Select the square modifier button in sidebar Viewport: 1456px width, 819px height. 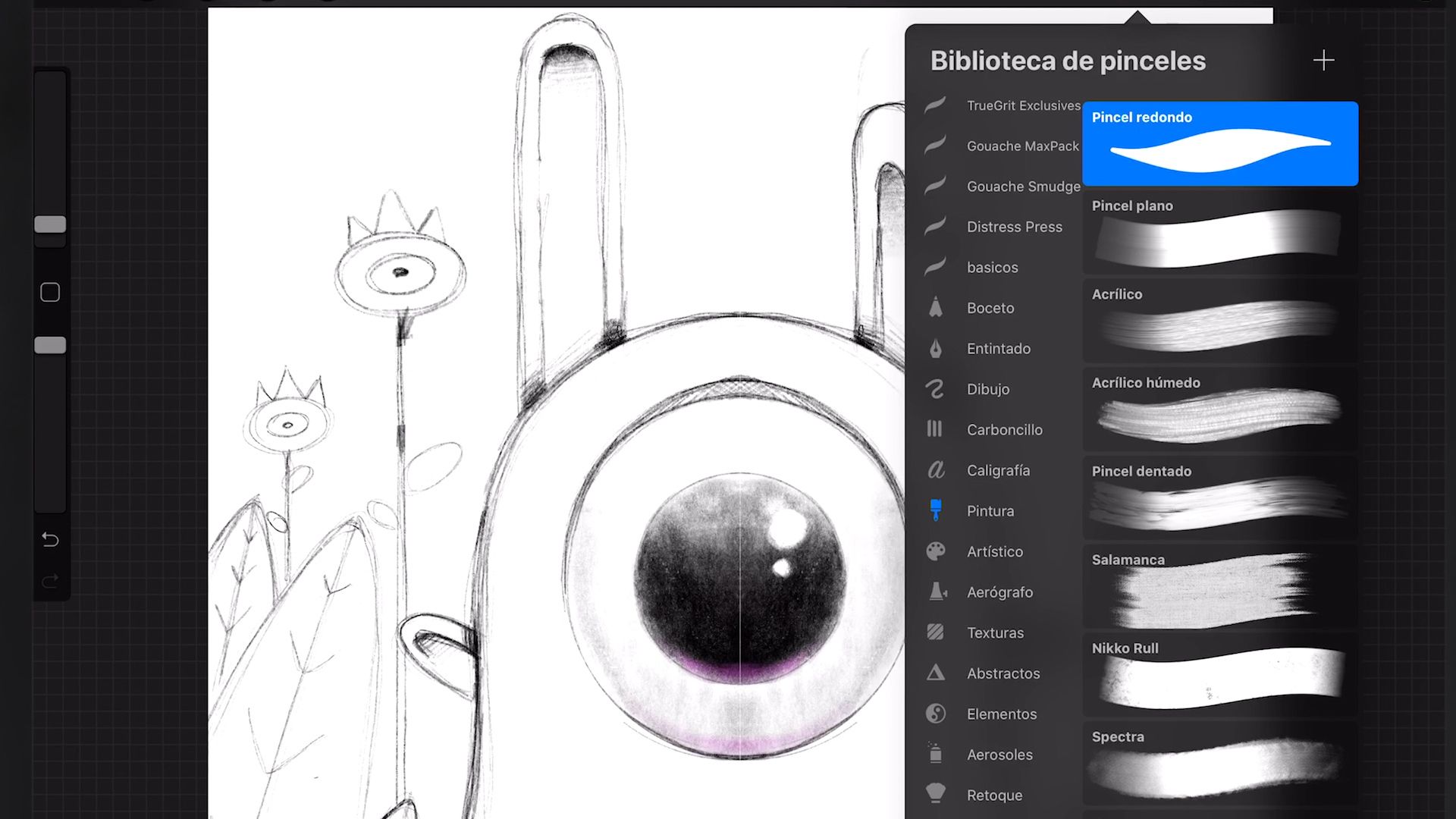click(50, 293)
